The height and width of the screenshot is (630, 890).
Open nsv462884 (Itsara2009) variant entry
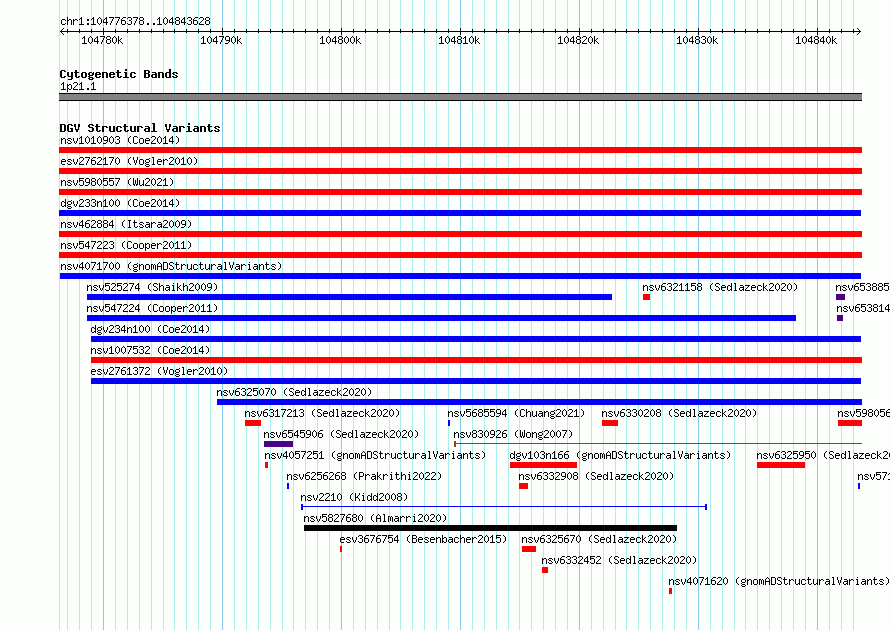(126, 224)
